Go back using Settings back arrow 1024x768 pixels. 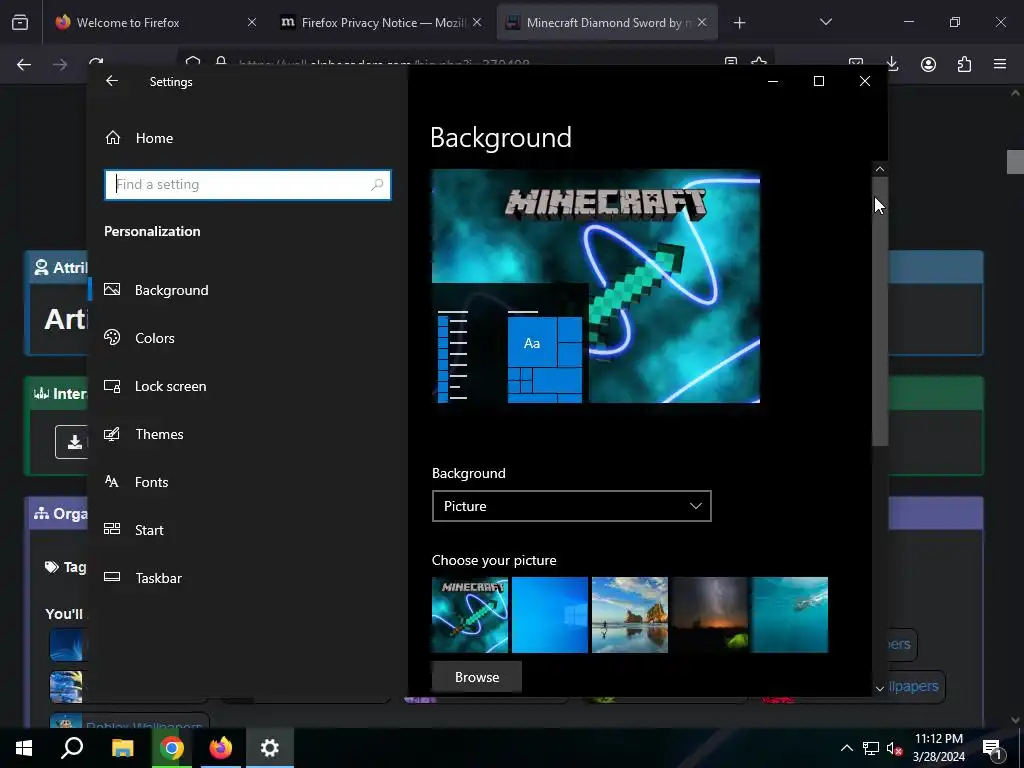[112, 81]
